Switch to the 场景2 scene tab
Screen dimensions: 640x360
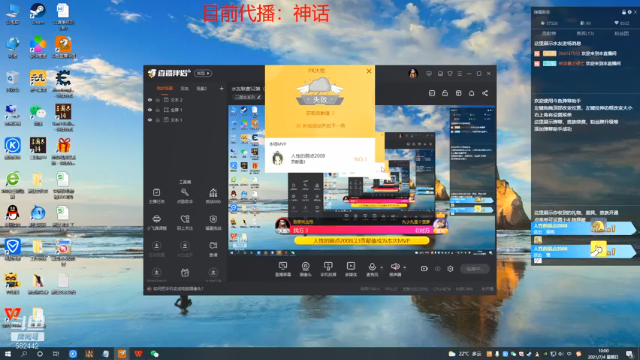[202, 89]
